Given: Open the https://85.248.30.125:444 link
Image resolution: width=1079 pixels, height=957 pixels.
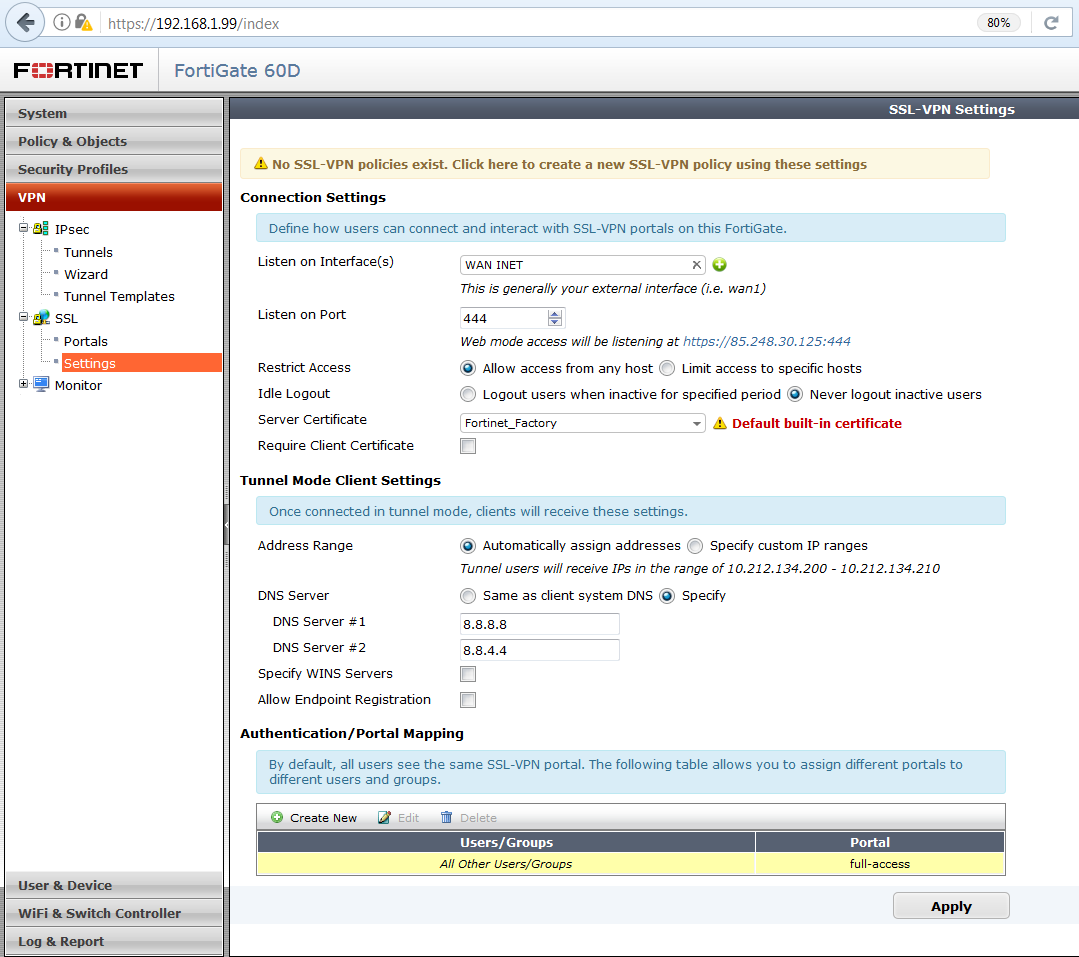Looking at the screenshot, I should point(767,341).
